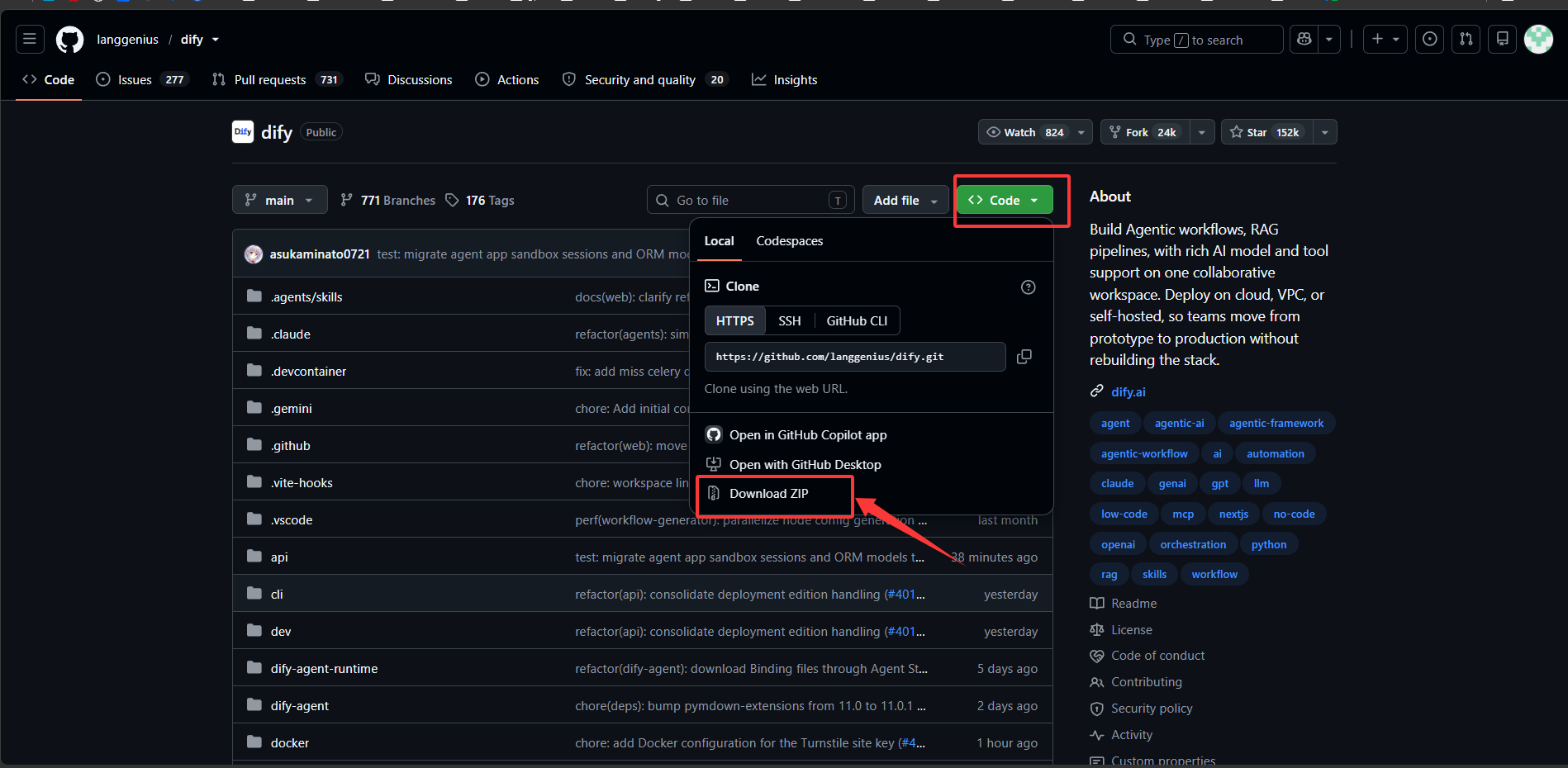
Task: Expand the Watch notifications dropdown
Action: click(x=1081, y=132)
